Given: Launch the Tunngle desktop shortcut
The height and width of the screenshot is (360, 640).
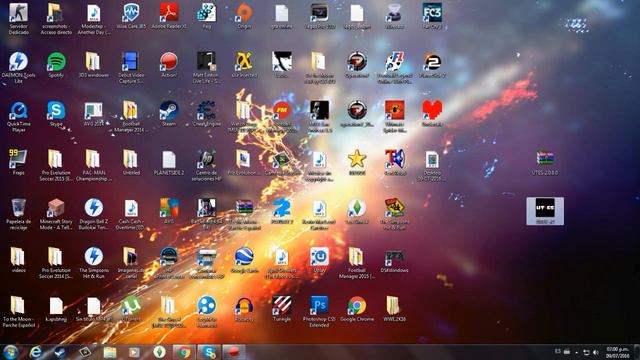Looking at the screenshot, I should [282, 309].
